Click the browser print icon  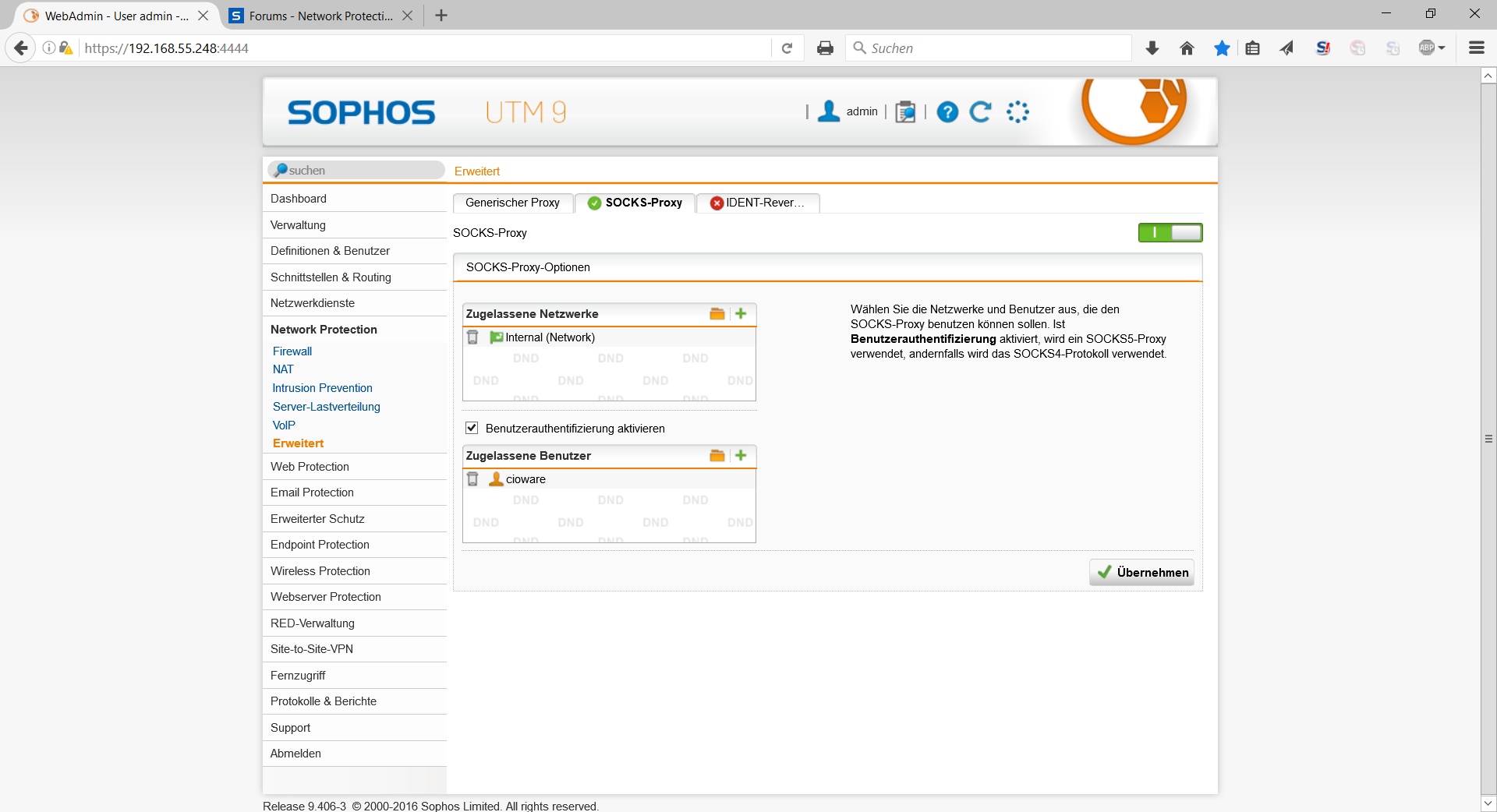coord(825,48)
